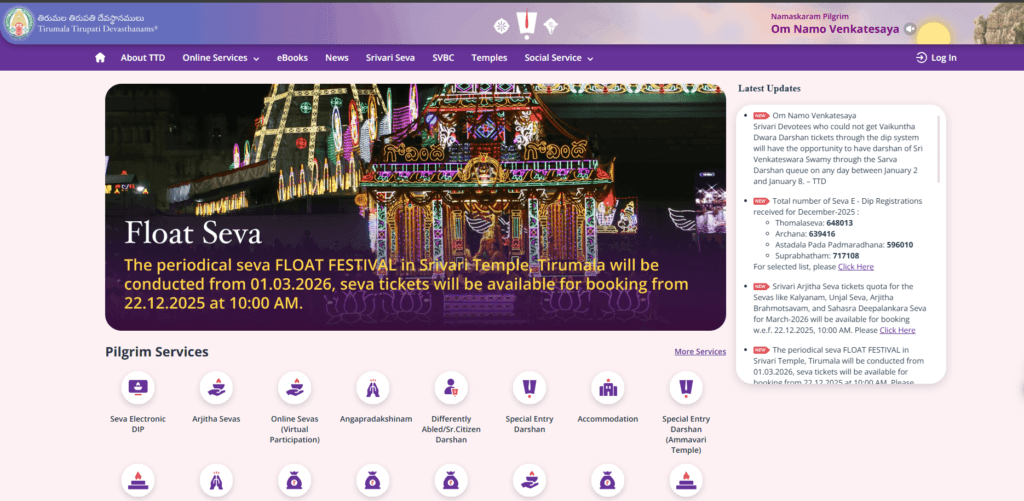
Task: Click the Archana: 639416 entry
Action: click(x=805, y=233)
